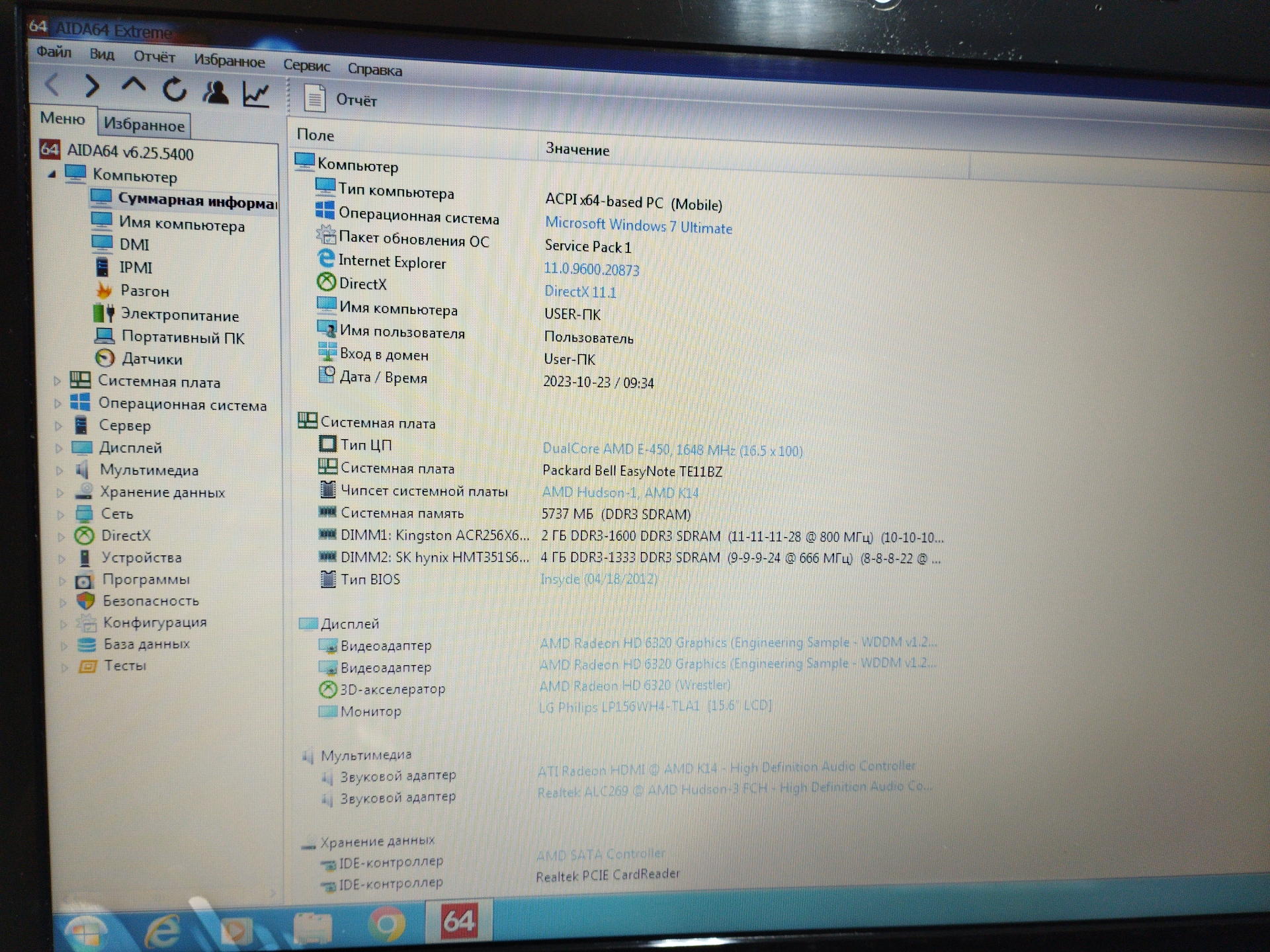The image size is (1270, 952).
Task: Click the Up level arrow
Action: tap(134, 86)
